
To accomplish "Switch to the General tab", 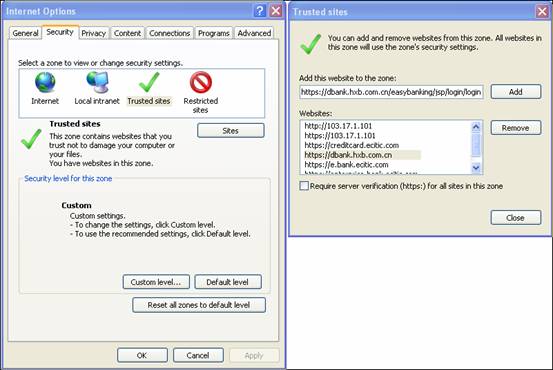I will (x=25, y=33).
